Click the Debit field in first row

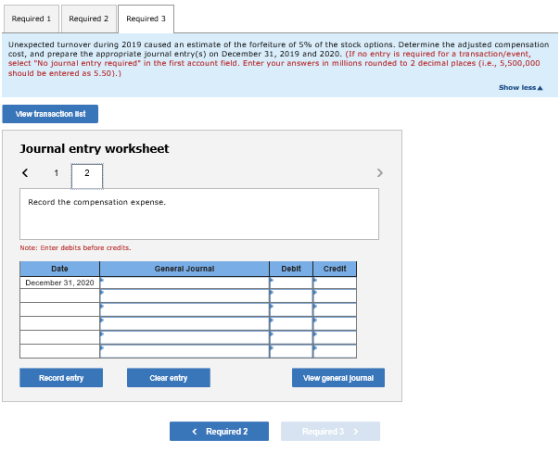(291, 283)
